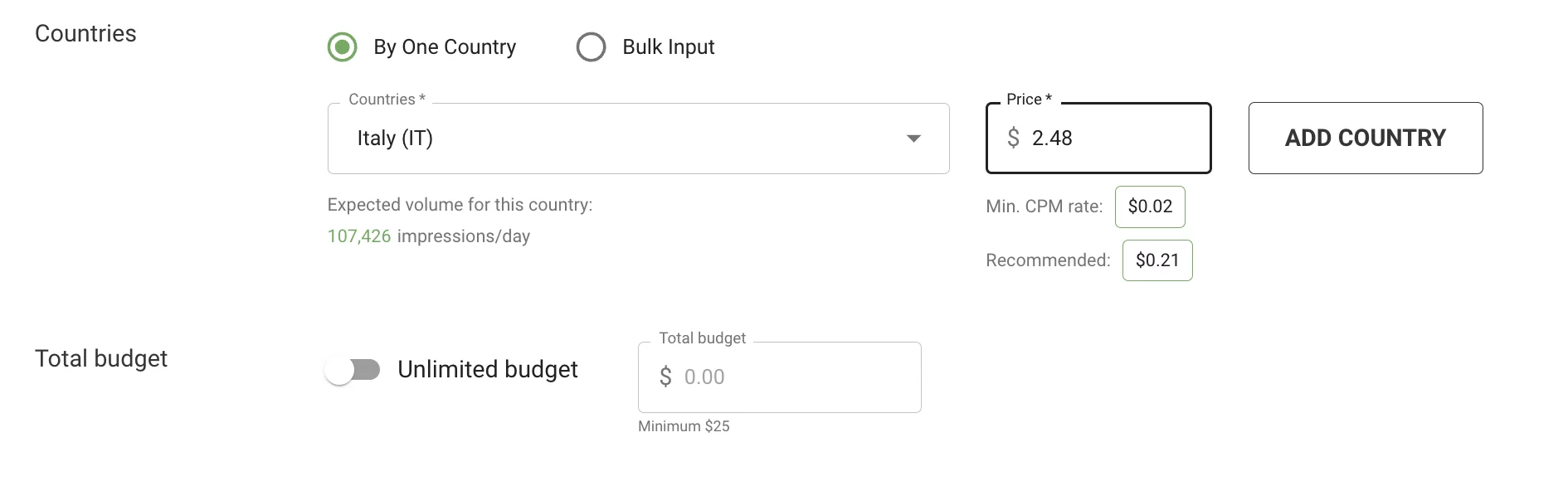Click the Countries section heading
1568x486 pixels.
(x=85, y=33)
